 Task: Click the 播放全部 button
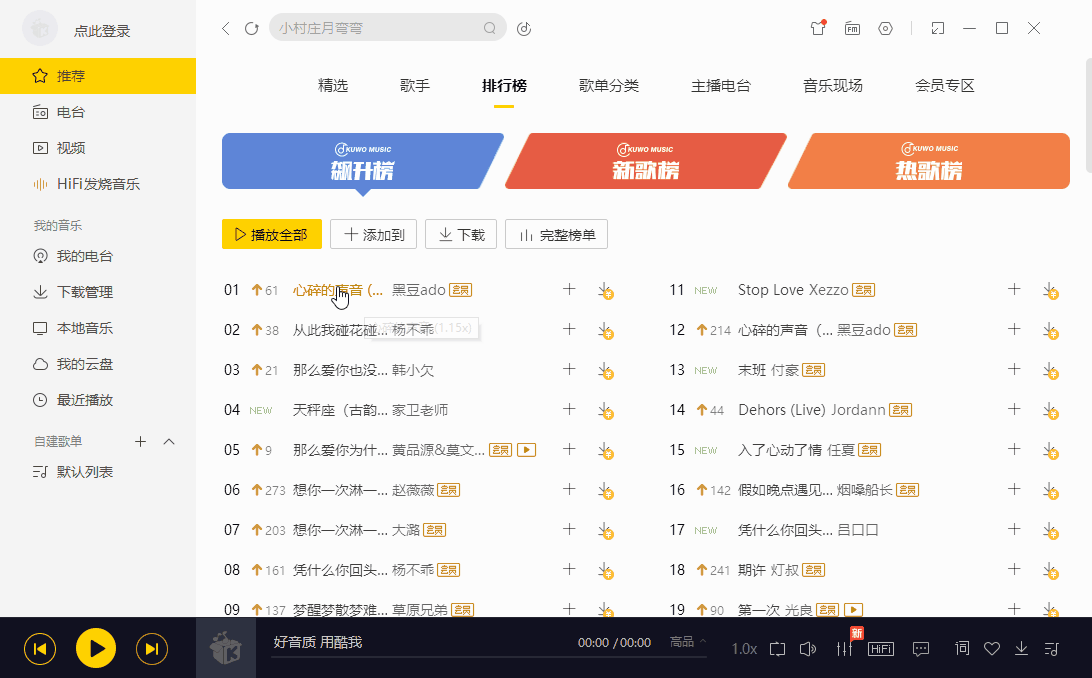(272, 235)
